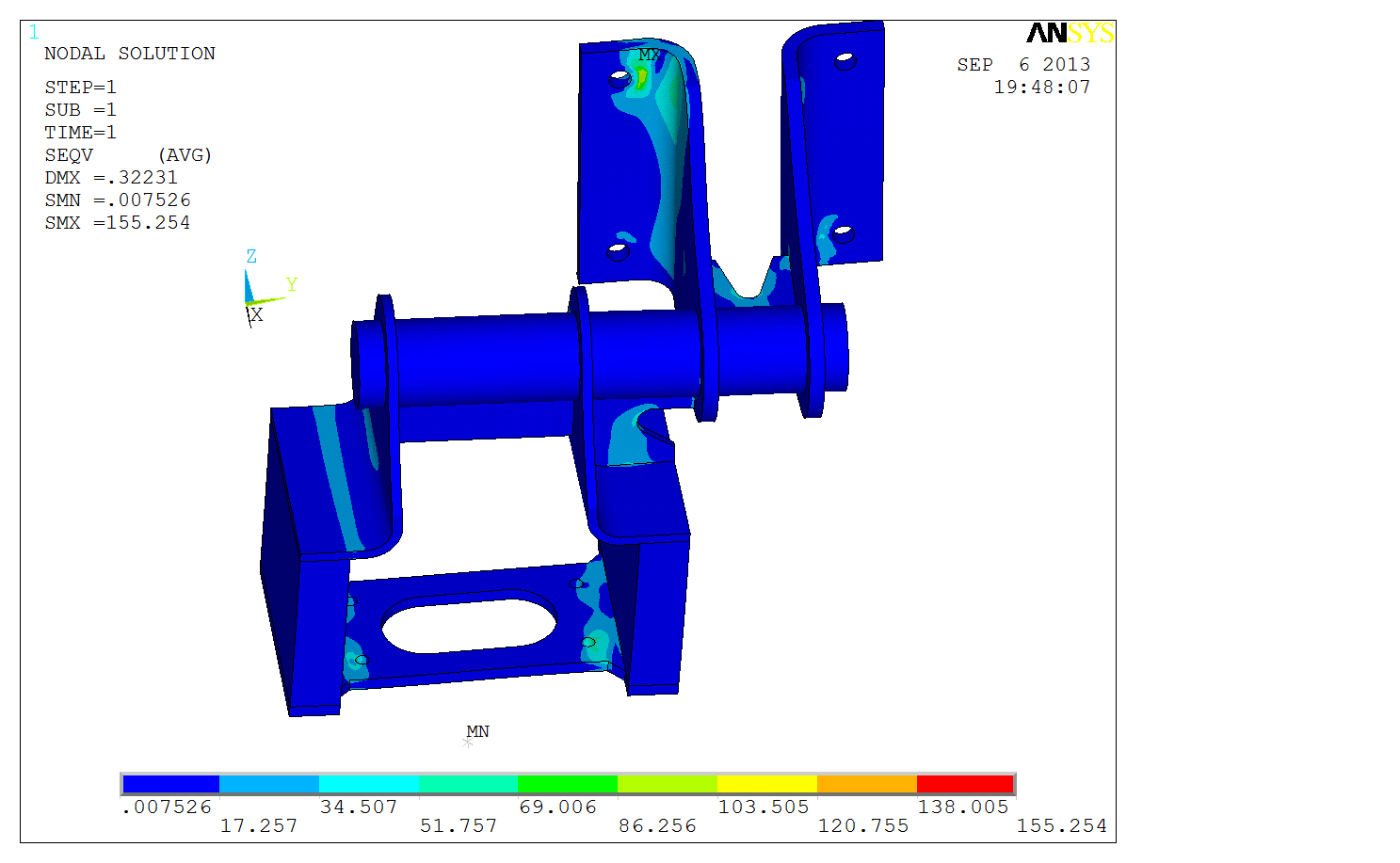Click the dark blue legend color band

(x=170, y=784)
